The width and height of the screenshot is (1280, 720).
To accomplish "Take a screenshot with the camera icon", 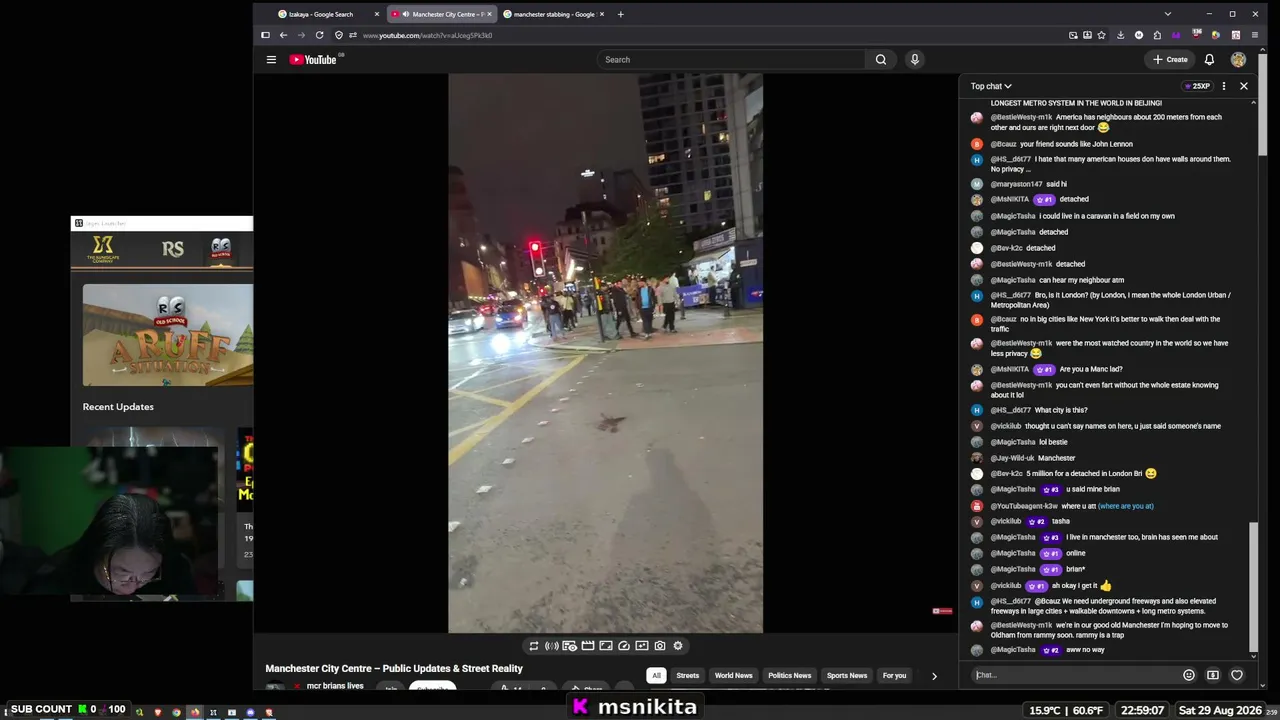I will [x=660, y=646].
